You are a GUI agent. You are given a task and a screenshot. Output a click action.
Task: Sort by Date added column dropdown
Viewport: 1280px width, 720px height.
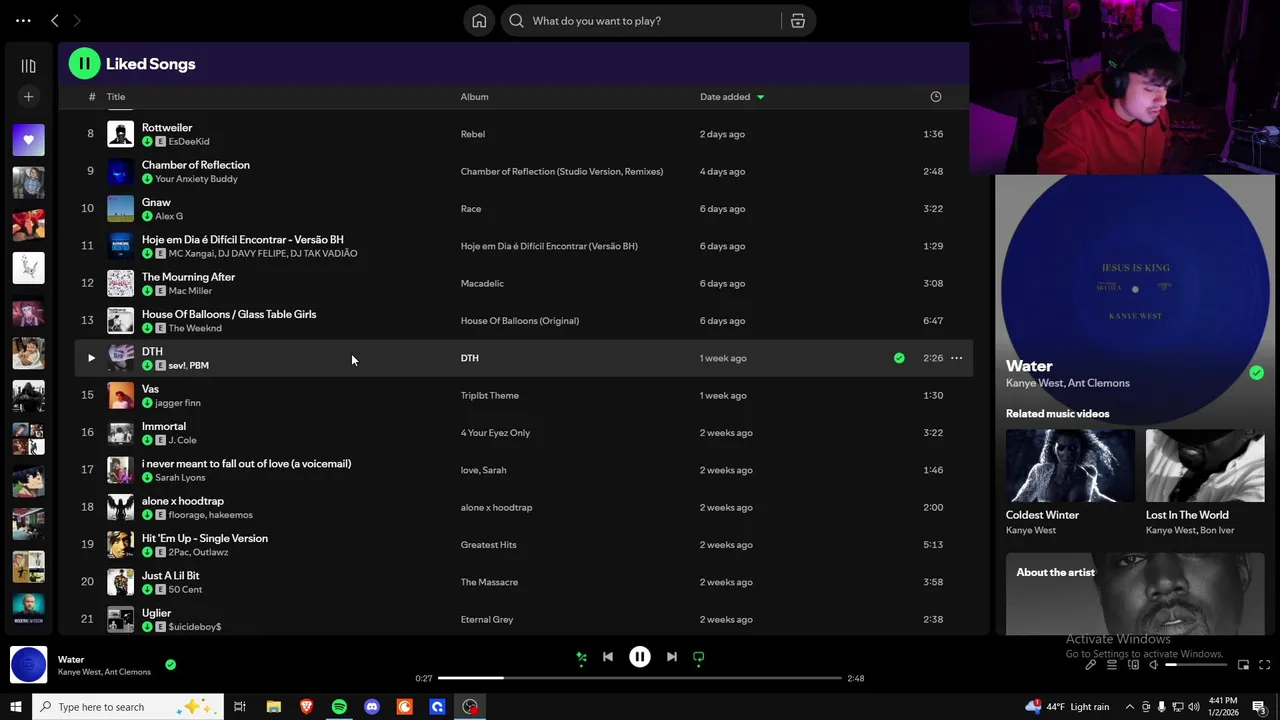coord(732,97)
